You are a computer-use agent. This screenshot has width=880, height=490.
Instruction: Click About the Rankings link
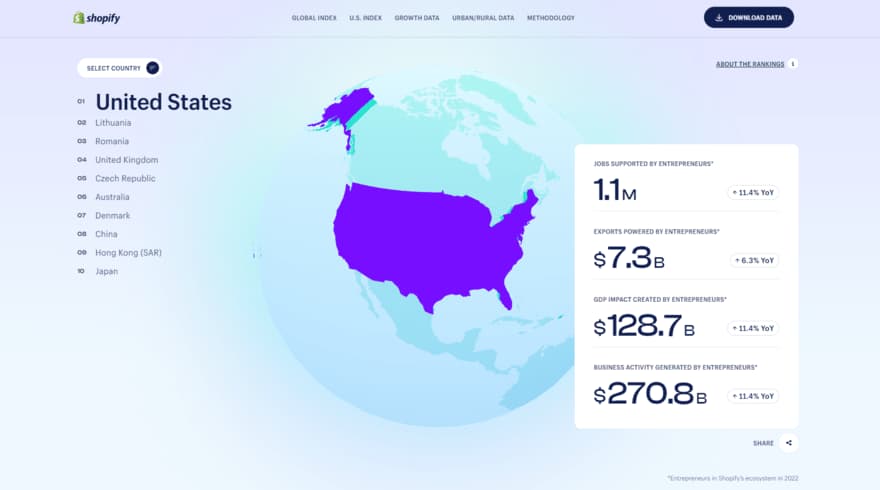750,64
